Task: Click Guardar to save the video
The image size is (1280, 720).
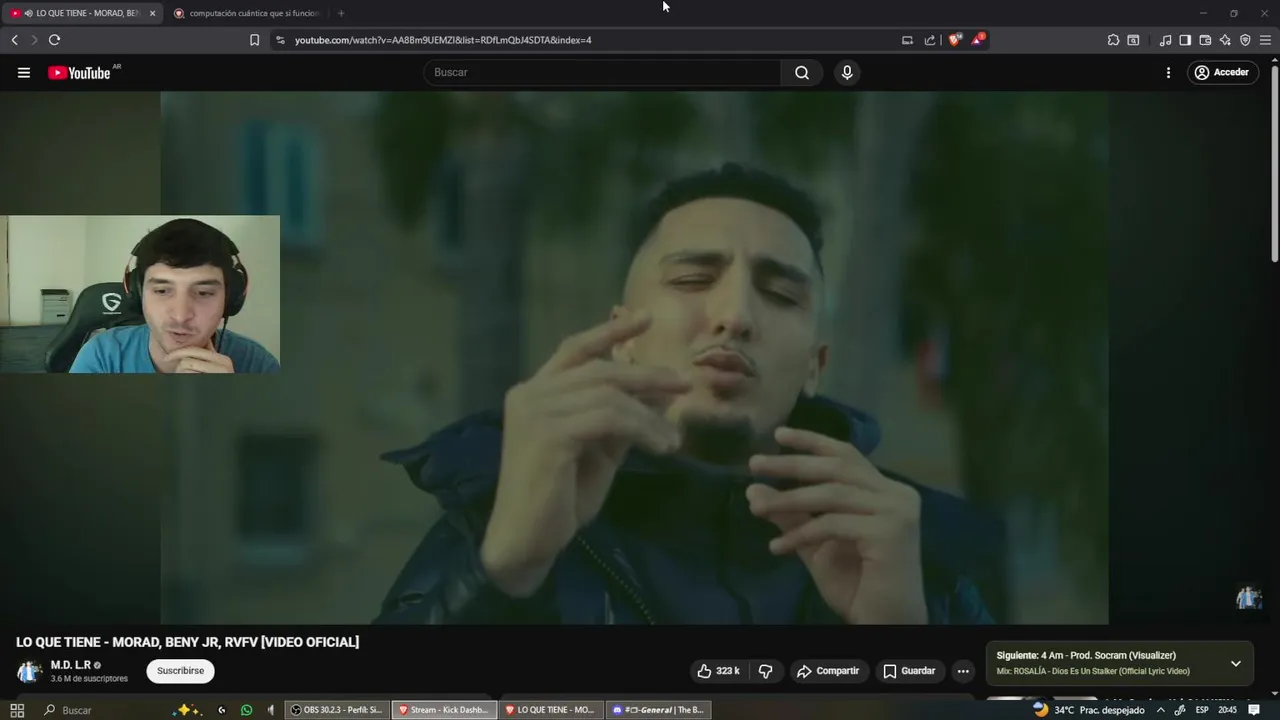Action: click(x=909, y=671)
